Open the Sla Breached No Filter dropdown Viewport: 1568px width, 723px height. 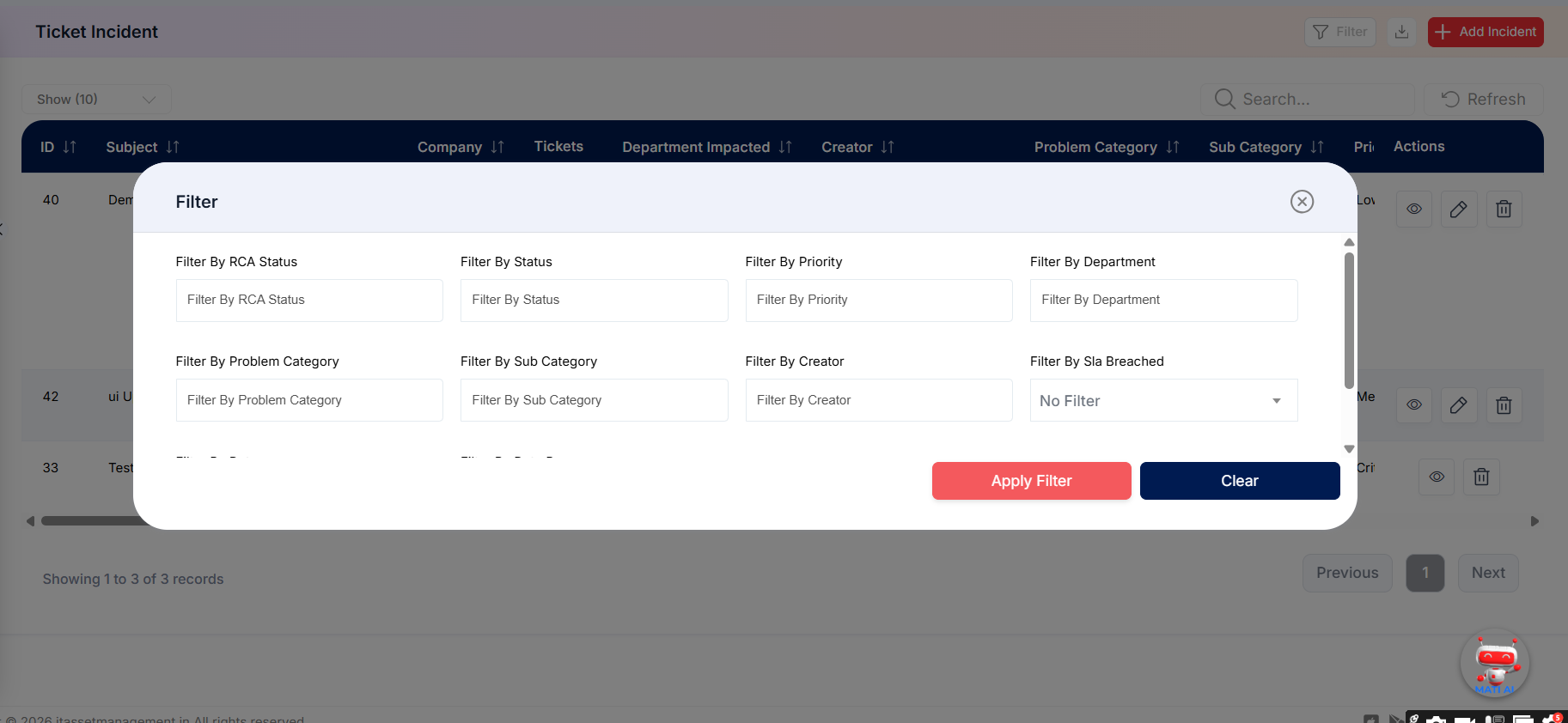coord(1163,400)
